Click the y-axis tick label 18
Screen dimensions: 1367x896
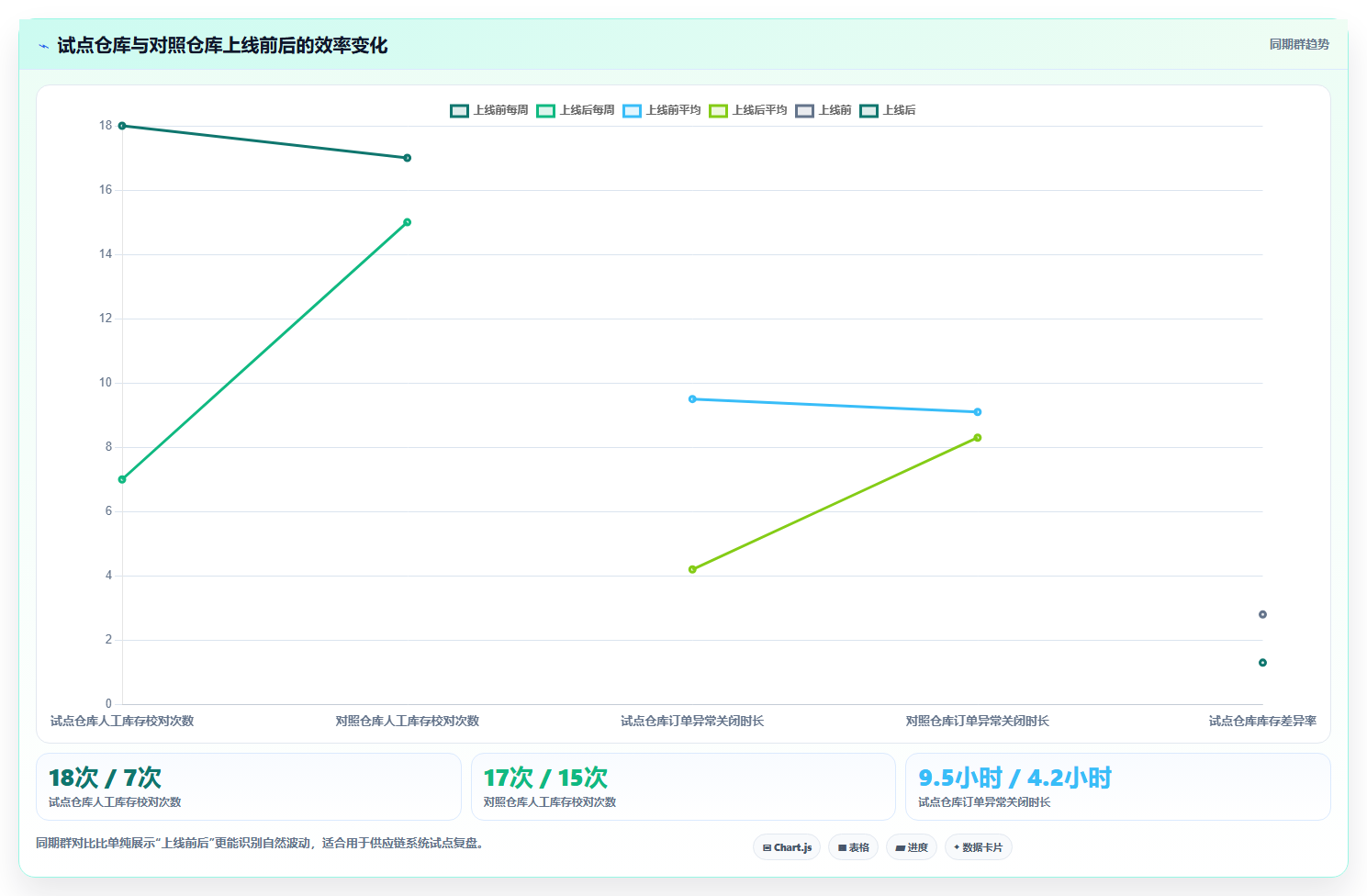click(x=106, y=126)
